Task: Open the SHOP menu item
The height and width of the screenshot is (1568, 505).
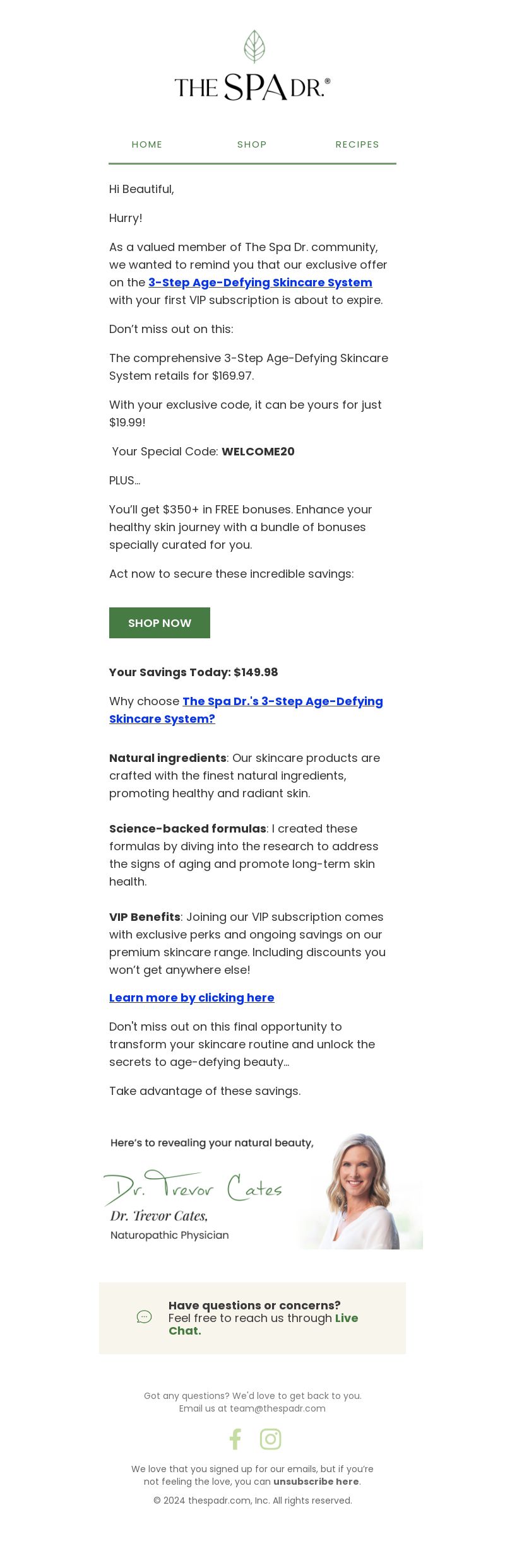Action: pyautogui.click(x=252, y=144)
